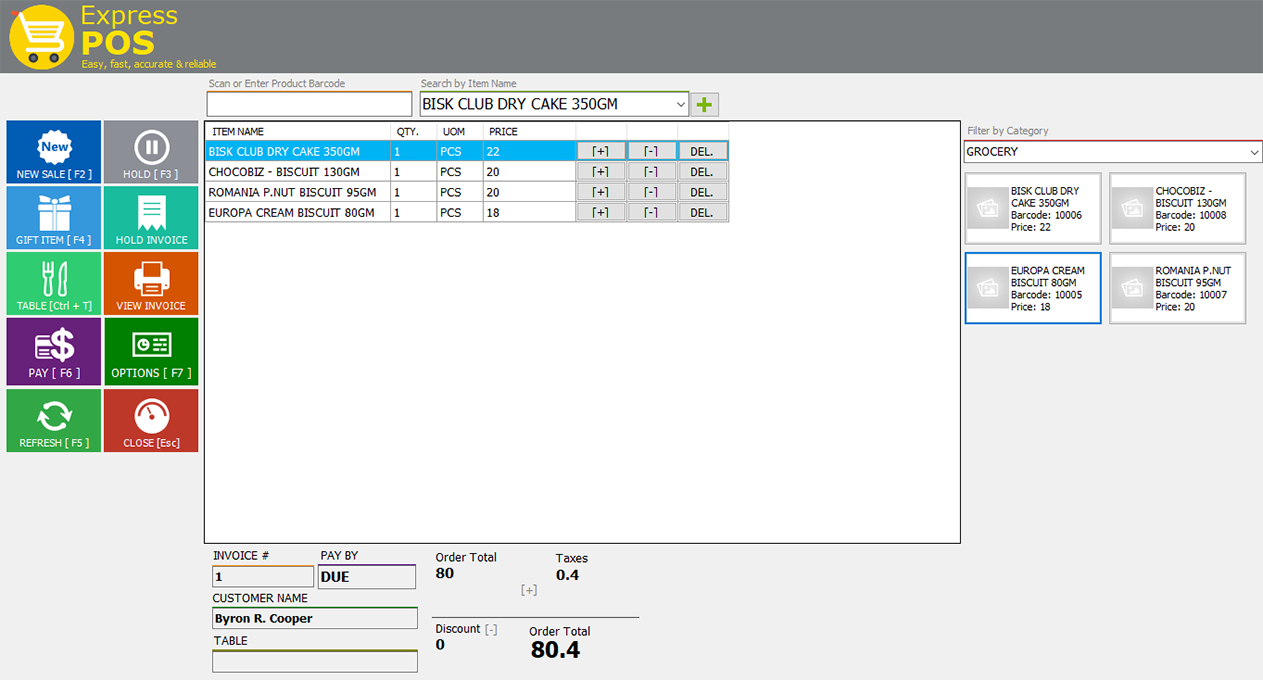
Task: Open Options tile
Action: click(x=151, y=351)
